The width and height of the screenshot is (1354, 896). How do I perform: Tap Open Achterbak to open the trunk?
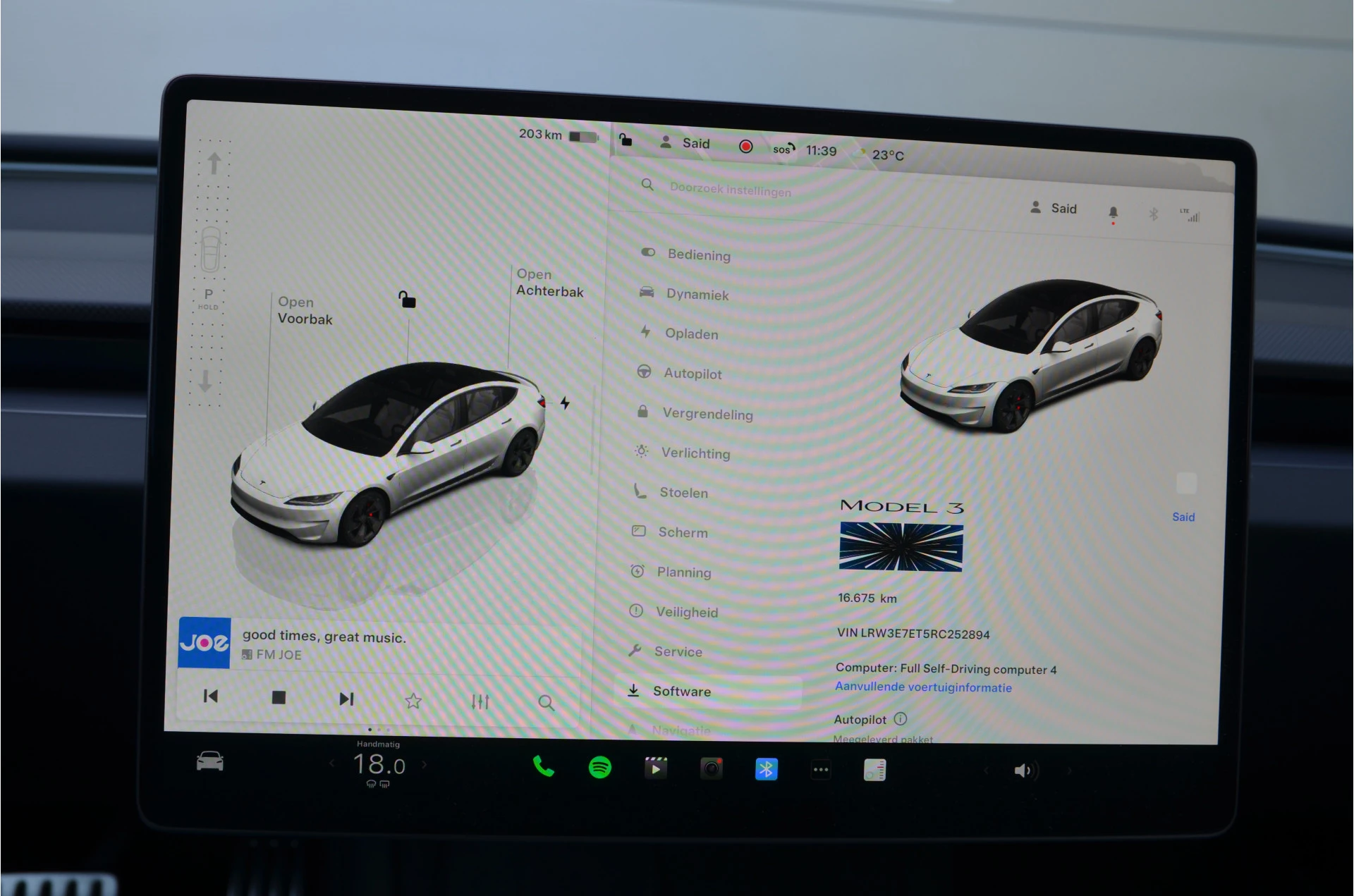tap(550, 283)
